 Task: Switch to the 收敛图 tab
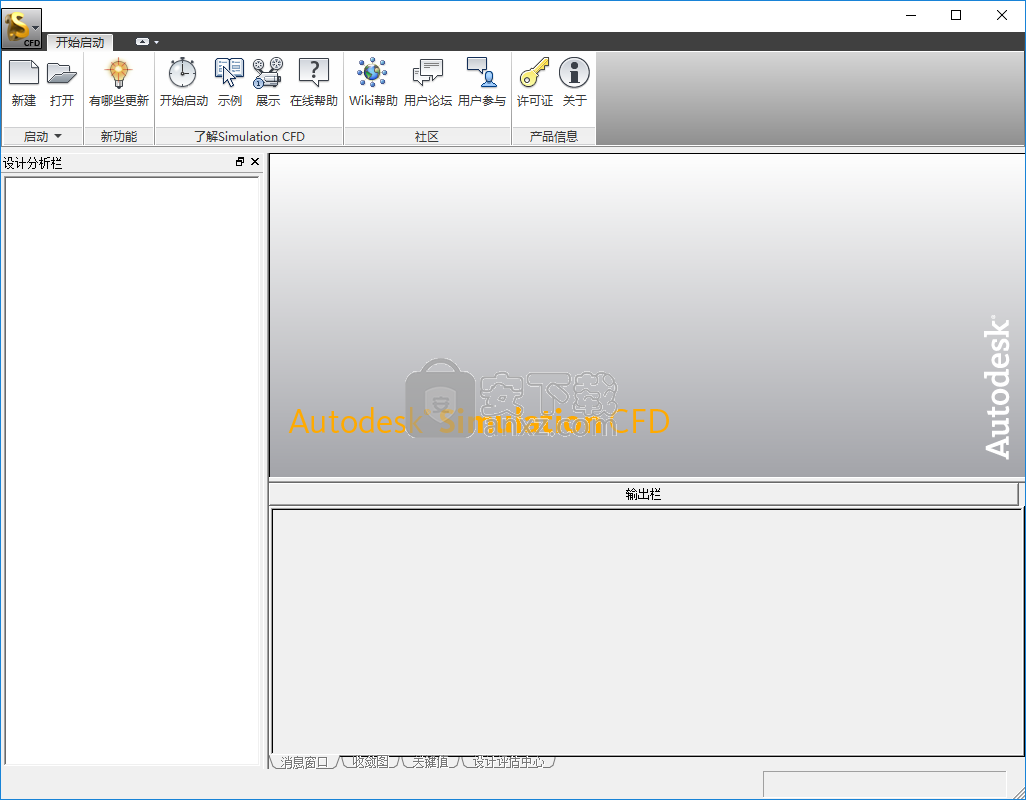pyautogui.click(x=370, y=762)
